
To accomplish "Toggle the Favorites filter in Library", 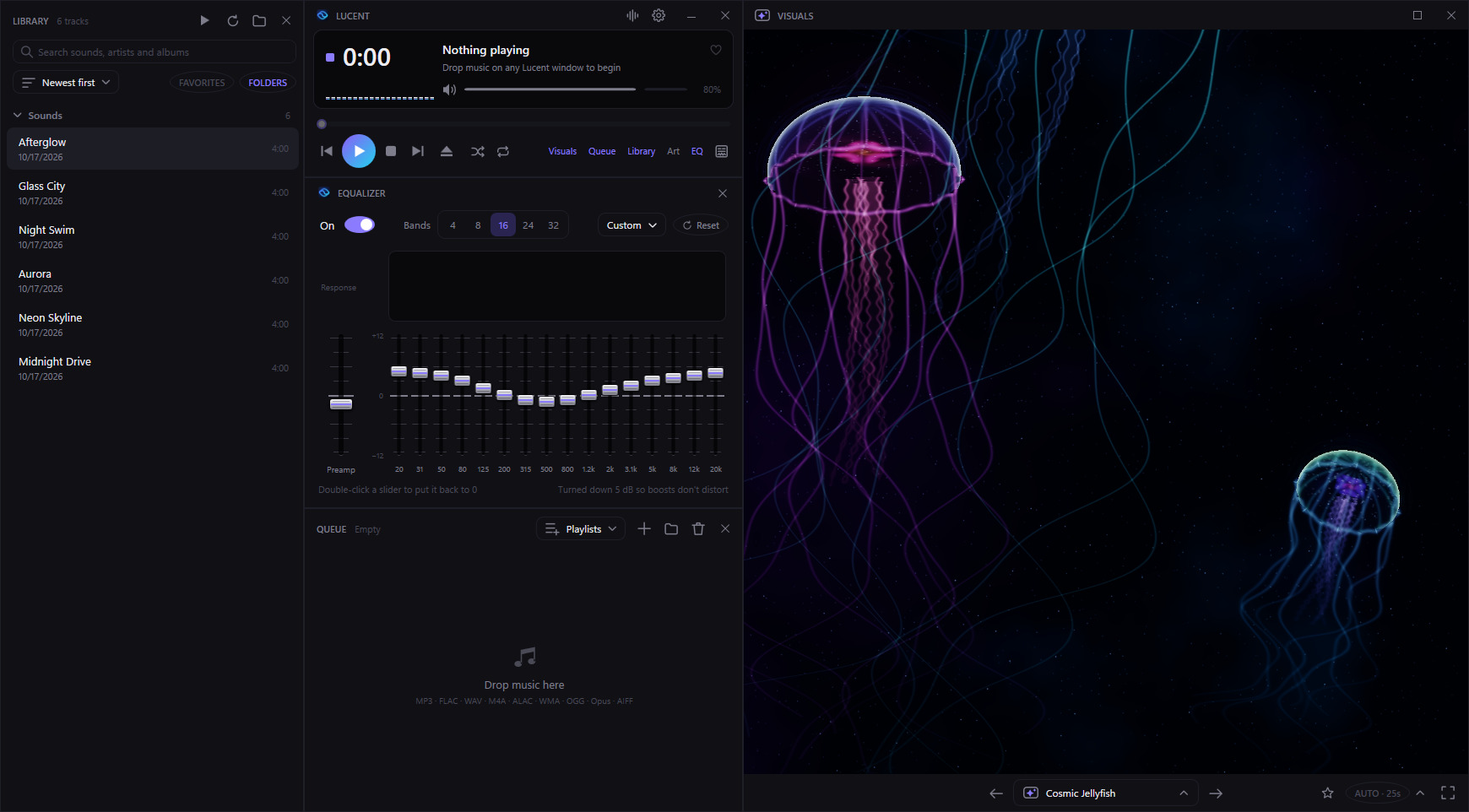I will [202, 83].
